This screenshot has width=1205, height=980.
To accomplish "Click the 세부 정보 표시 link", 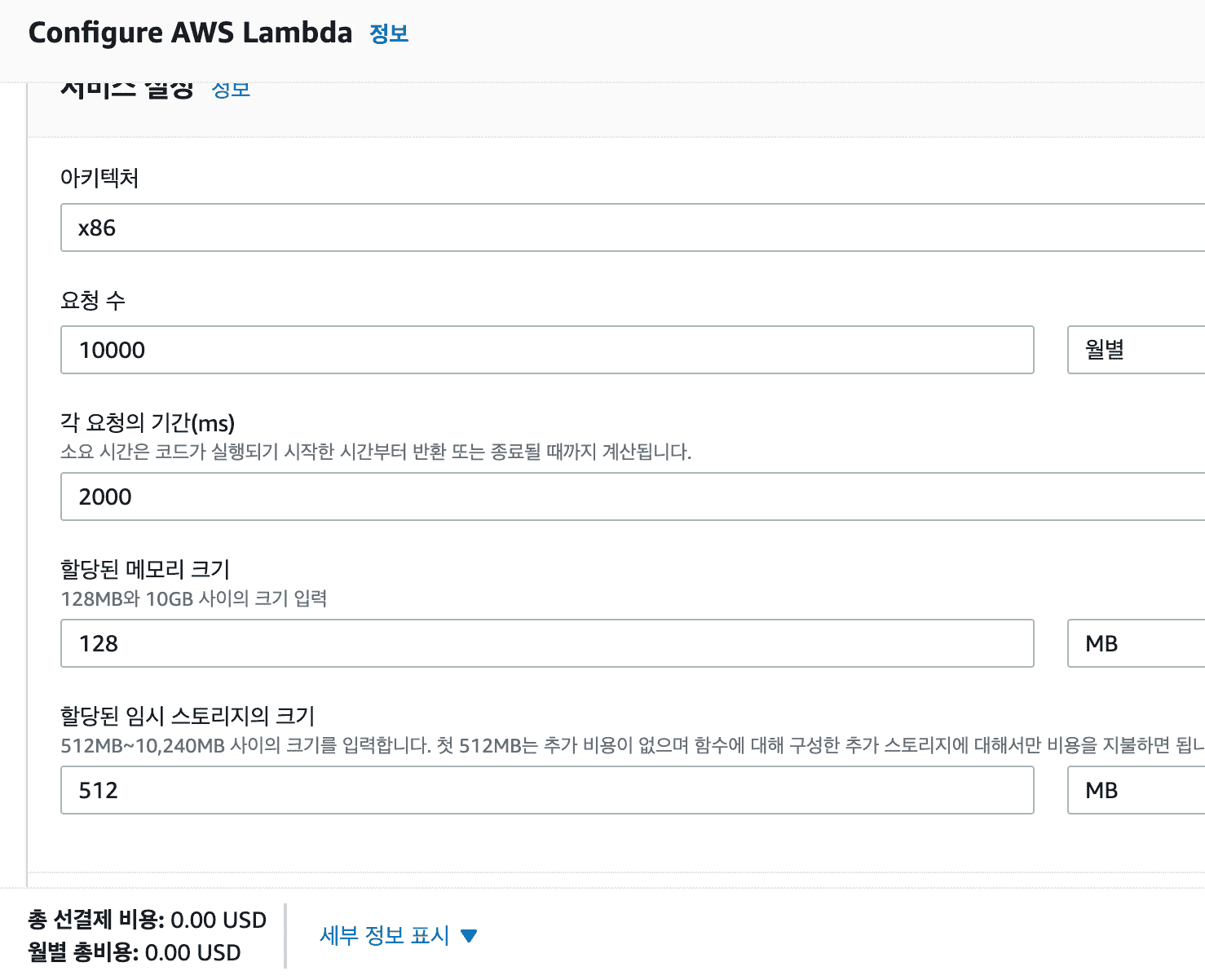I will coord(385,935).
